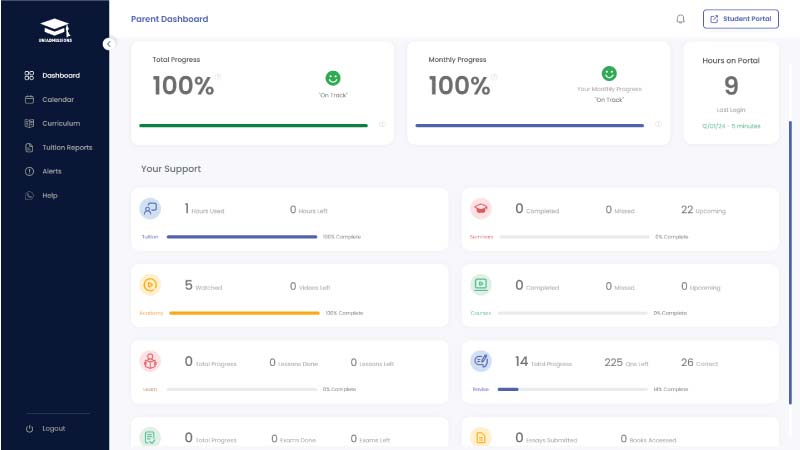Image resolution: width=800 pixels, height=450 pixels.
Task: Click the Academy card's orange play icon
Action: 150,285
